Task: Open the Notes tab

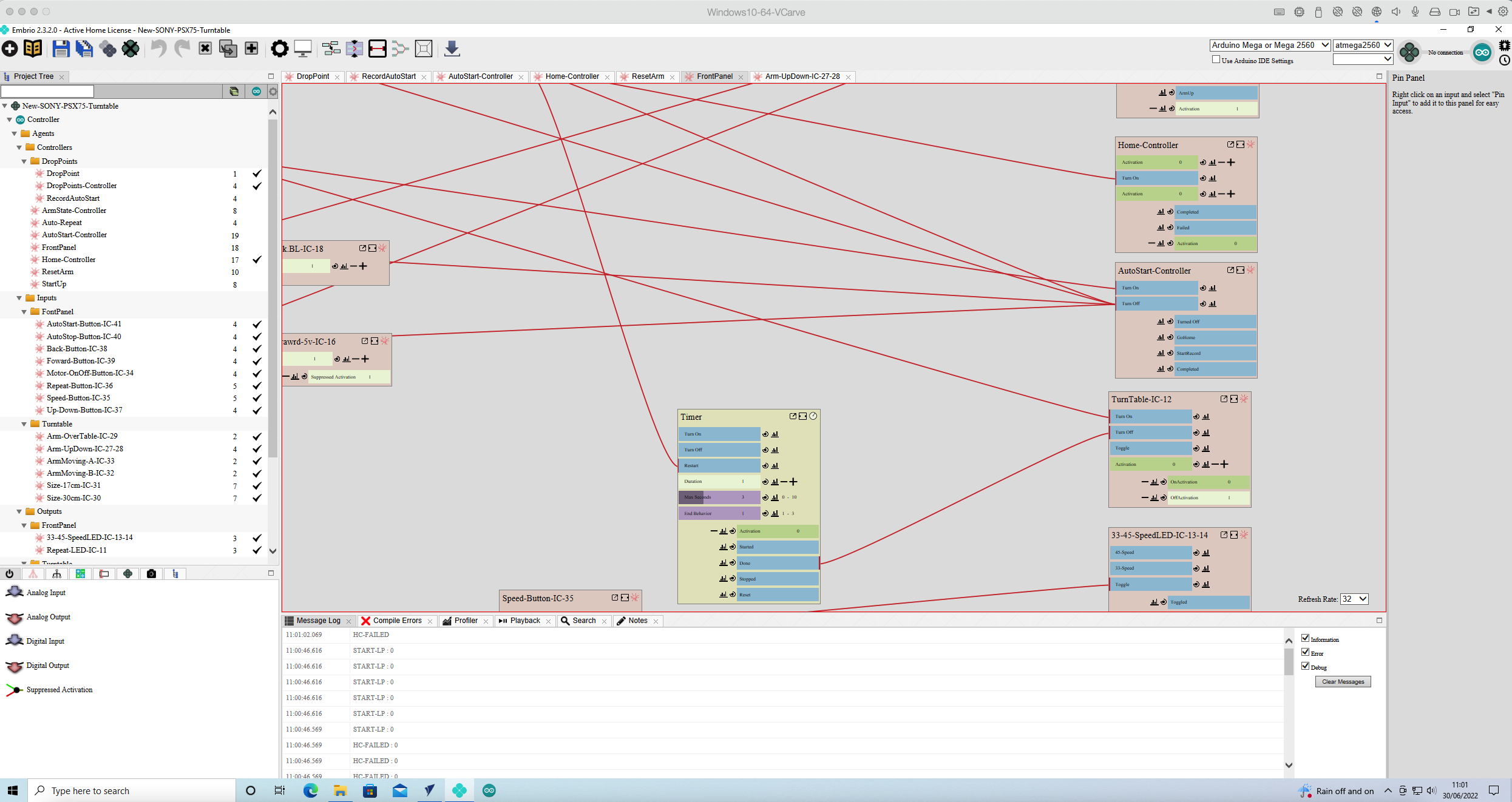Action: click(x=638, y=621)
